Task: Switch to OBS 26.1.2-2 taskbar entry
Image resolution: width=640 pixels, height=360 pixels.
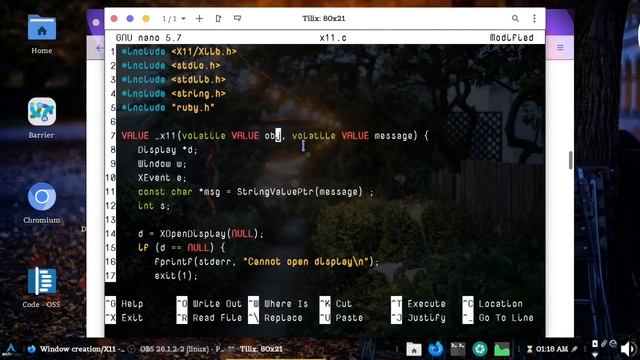Action: pos(176,349)
